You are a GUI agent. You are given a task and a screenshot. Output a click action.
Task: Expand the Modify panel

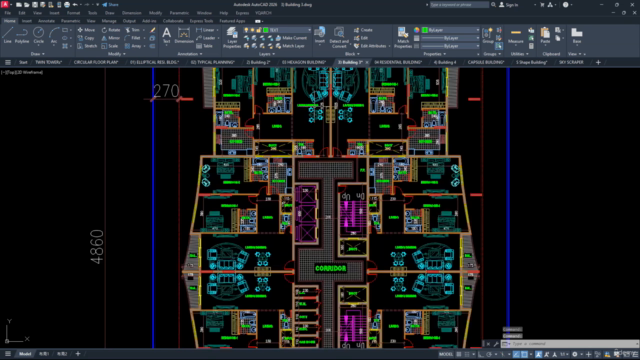pyautogui.click(x=116, y=54)
